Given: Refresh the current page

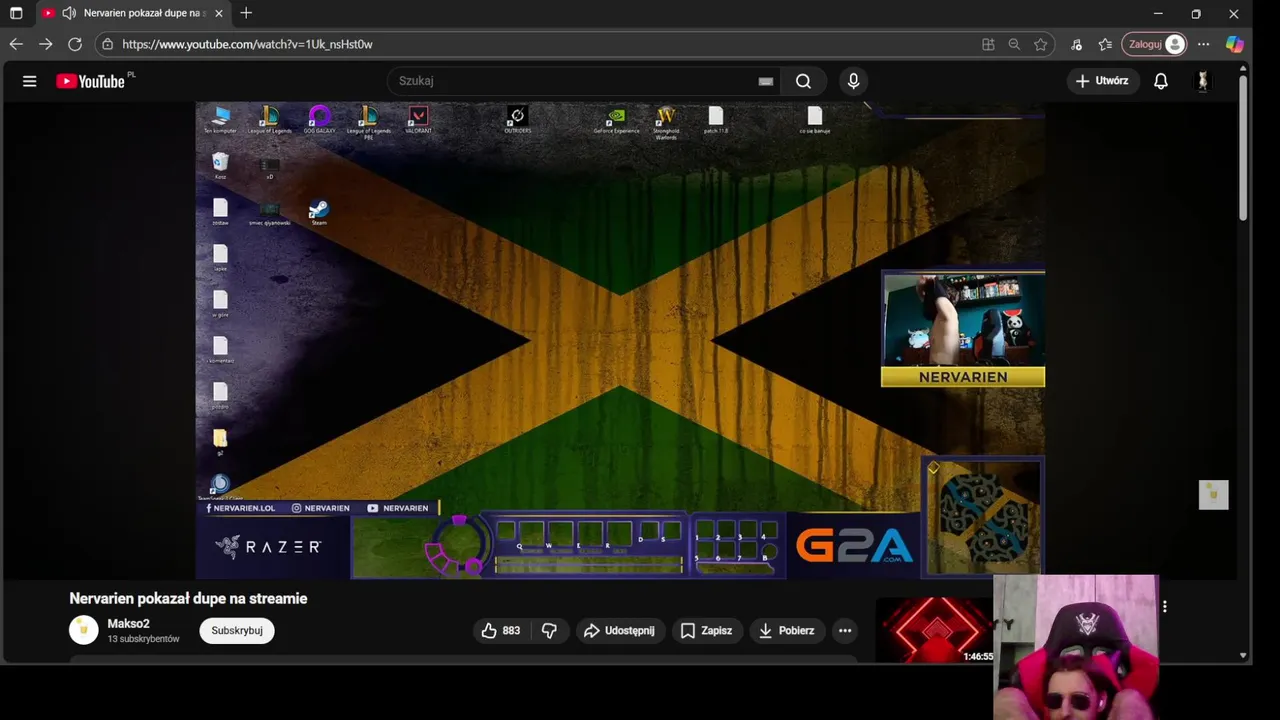Looking at the screenshot, I should tap(74, 44).
